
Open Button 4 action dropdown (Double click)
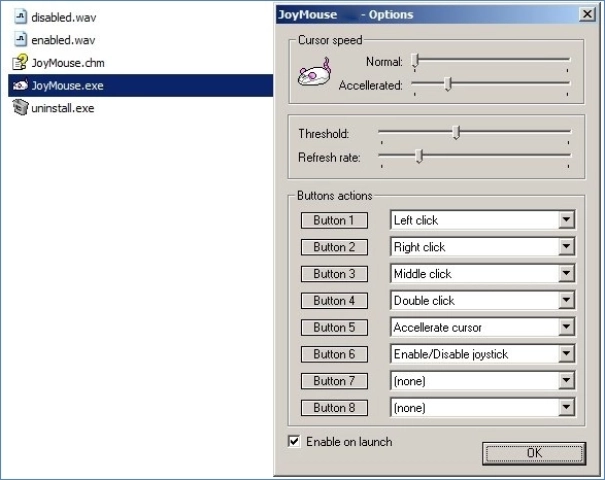tap(566, 300)
